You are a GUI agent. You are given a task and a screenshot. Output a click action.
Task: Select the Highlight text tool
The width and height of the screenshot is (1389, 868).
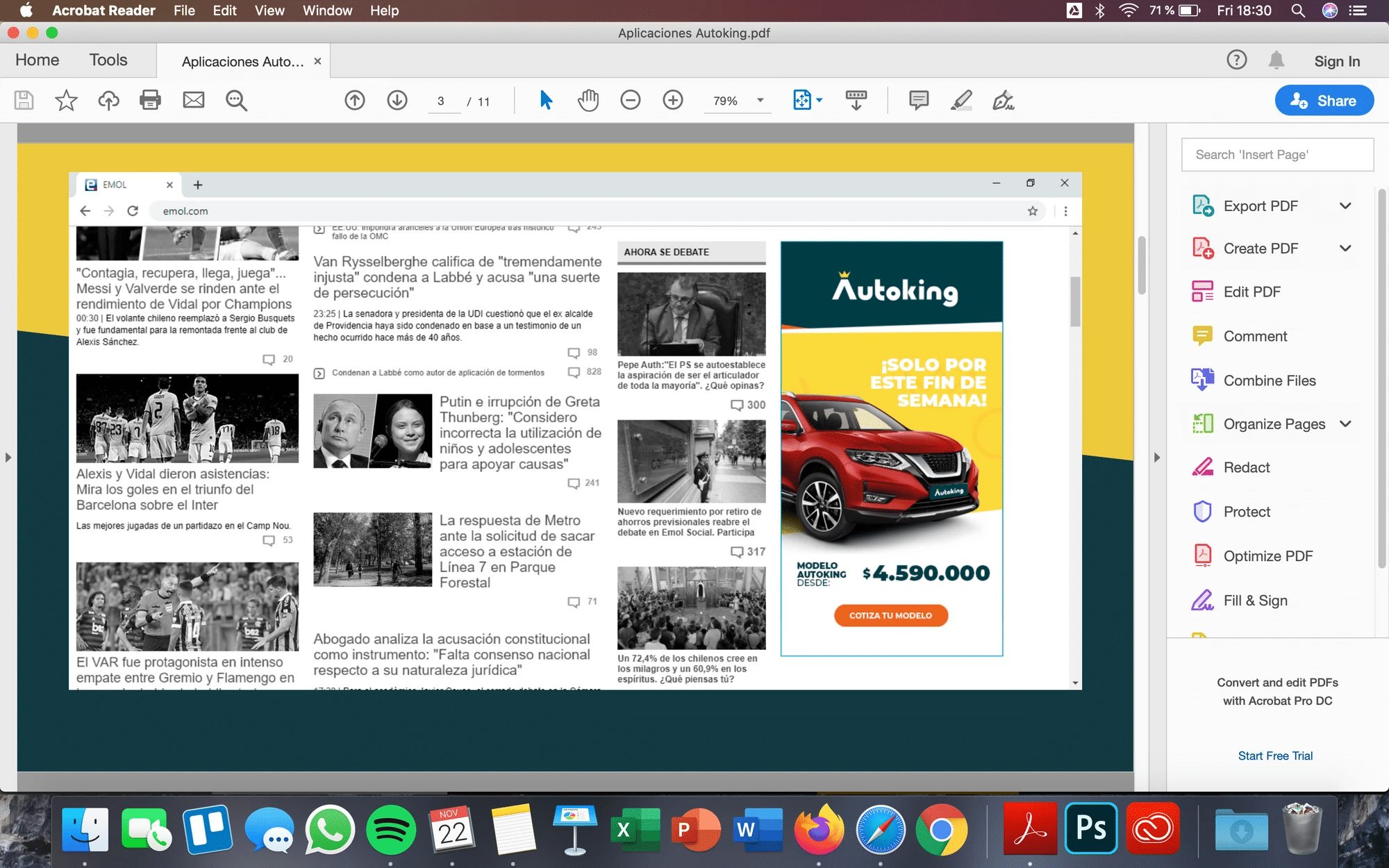click(x=961, y=101)
